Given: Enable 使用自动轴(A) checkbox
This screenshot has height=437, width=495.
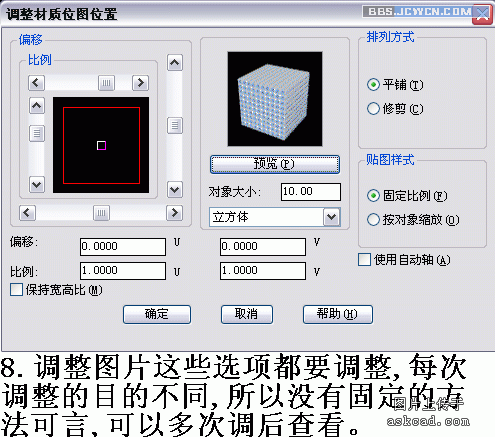Looking at the screenshot, I should [x=364, y=260].
